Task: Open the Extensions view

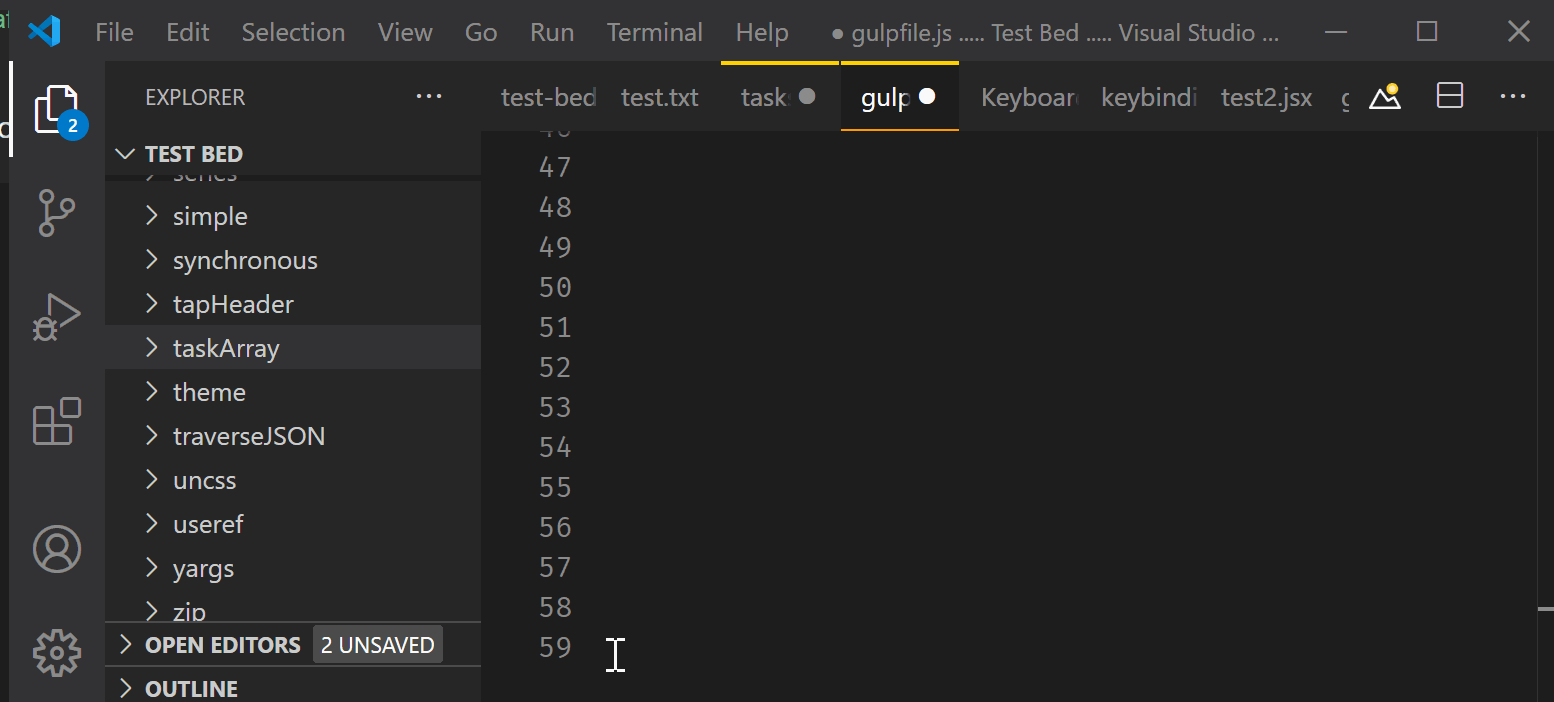Action: tap(56, 421)
